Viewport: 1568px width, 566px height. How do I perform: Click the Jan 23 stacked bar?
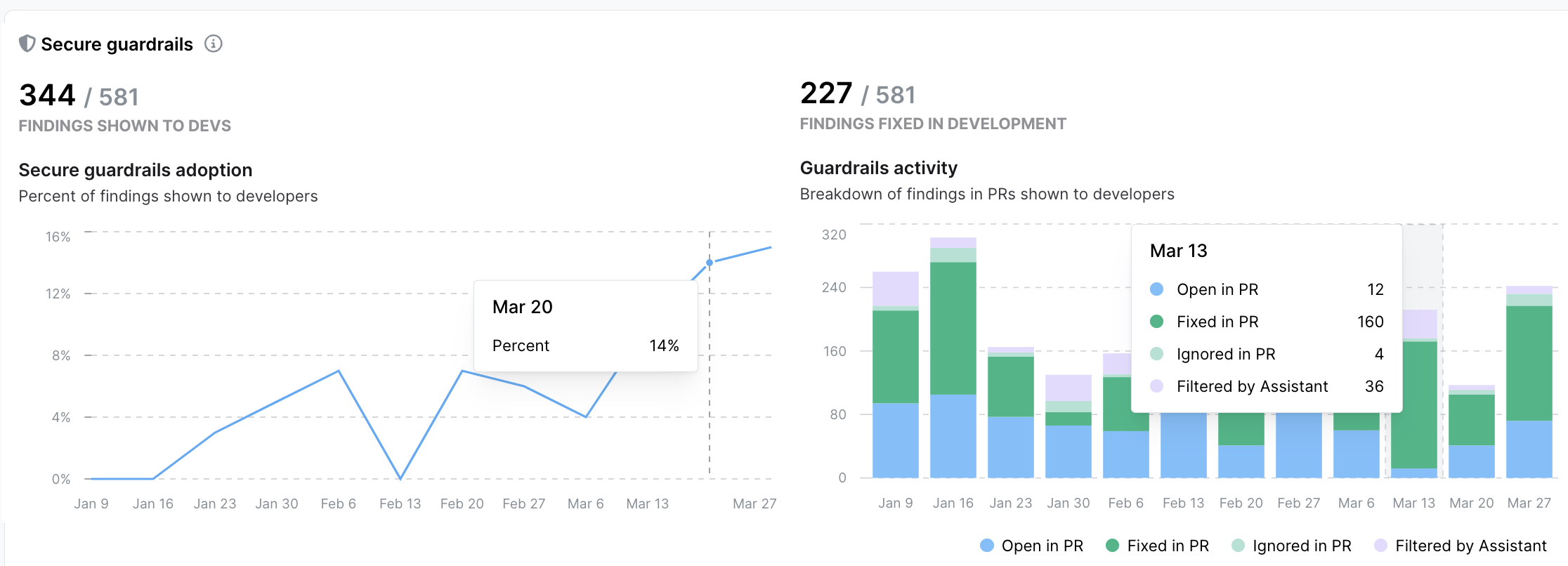coord(1010,413)
